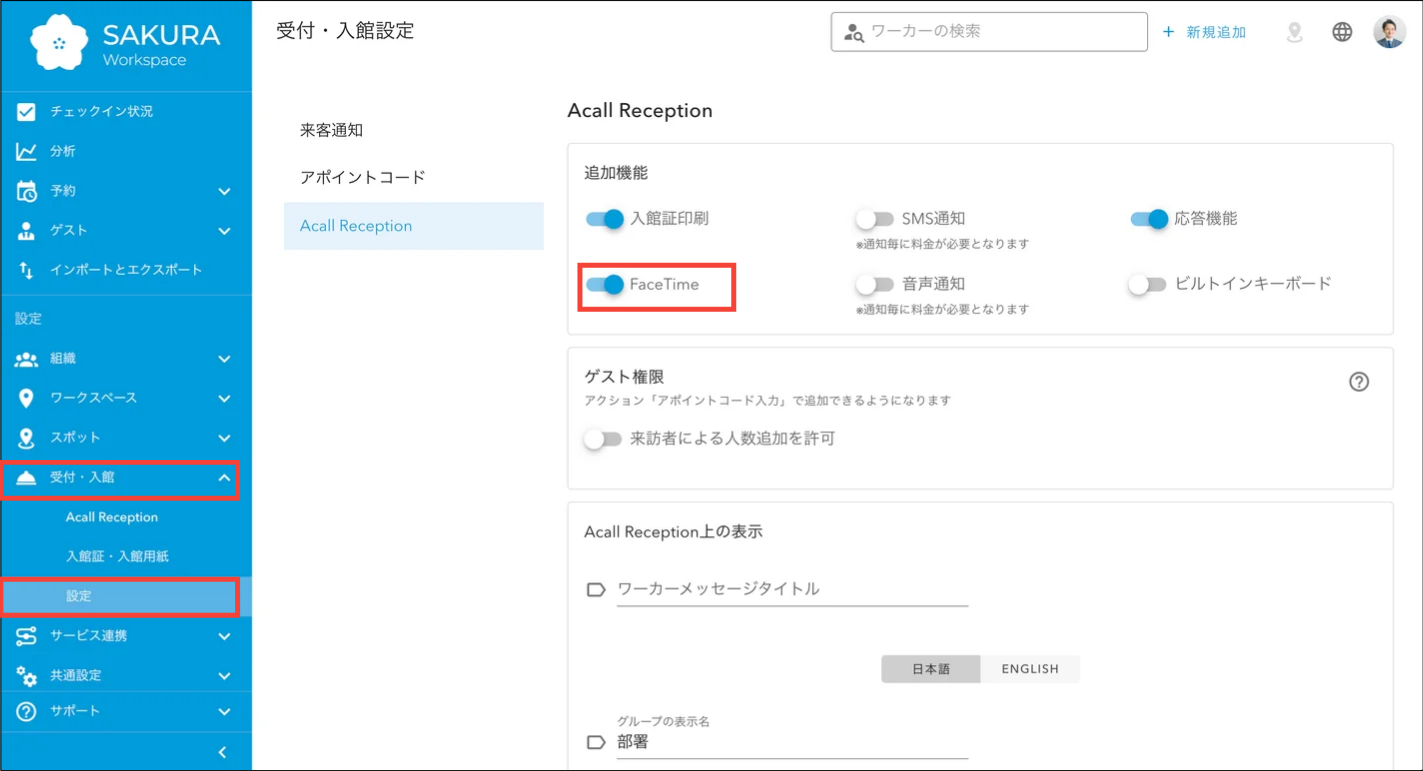Toggle the 入館証印刷 switch
The height and width of the screenshot is (771, 1423).
click(x=604, y=219)
